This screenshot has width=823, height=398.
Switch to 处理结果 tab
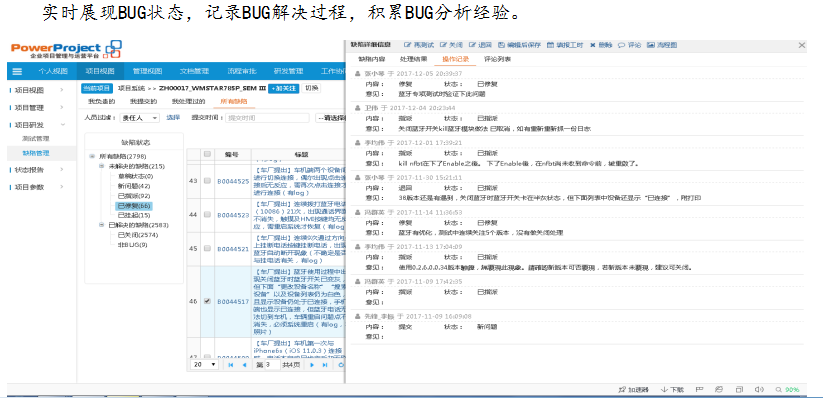click(414, 59)
